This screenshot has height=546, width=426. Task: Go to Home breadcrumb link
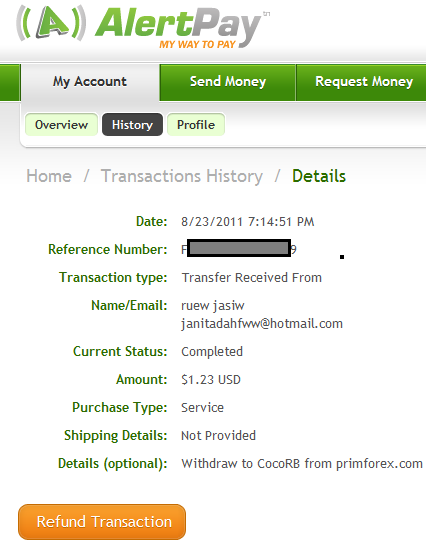[49, 176]
